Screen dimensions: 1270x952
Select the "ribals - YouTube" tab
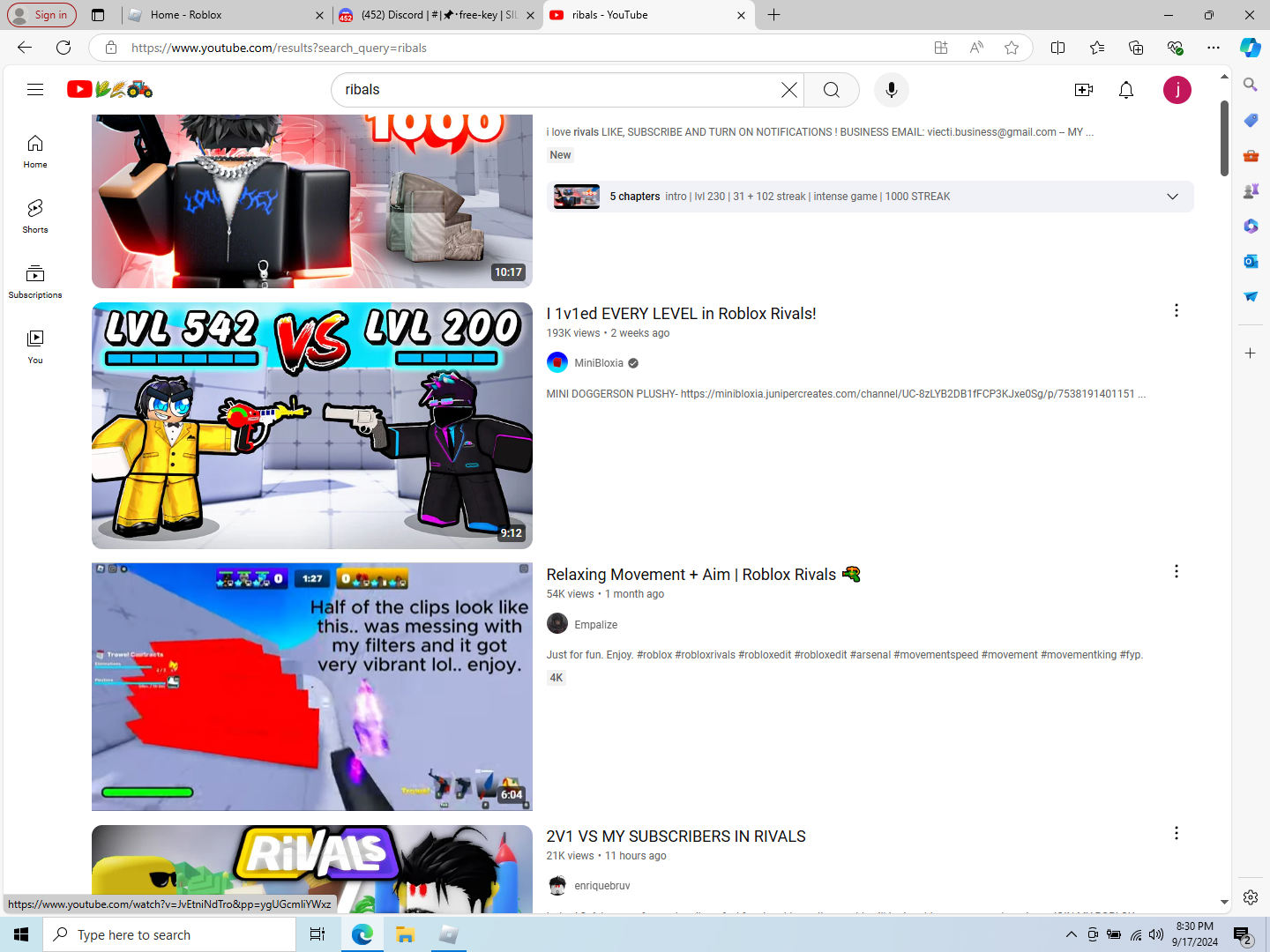click(648, 15)
